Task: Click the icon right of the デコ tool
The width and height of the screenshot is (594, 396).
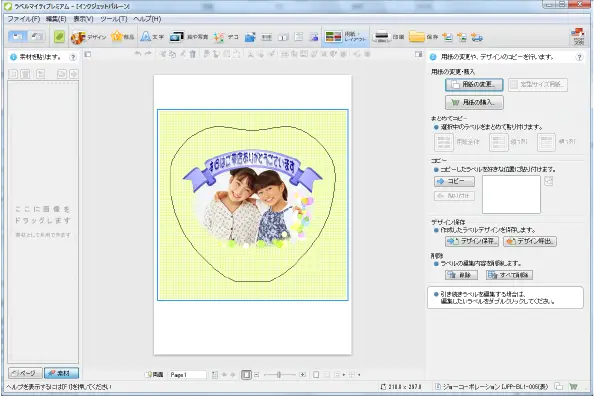Action: point(250,37)
